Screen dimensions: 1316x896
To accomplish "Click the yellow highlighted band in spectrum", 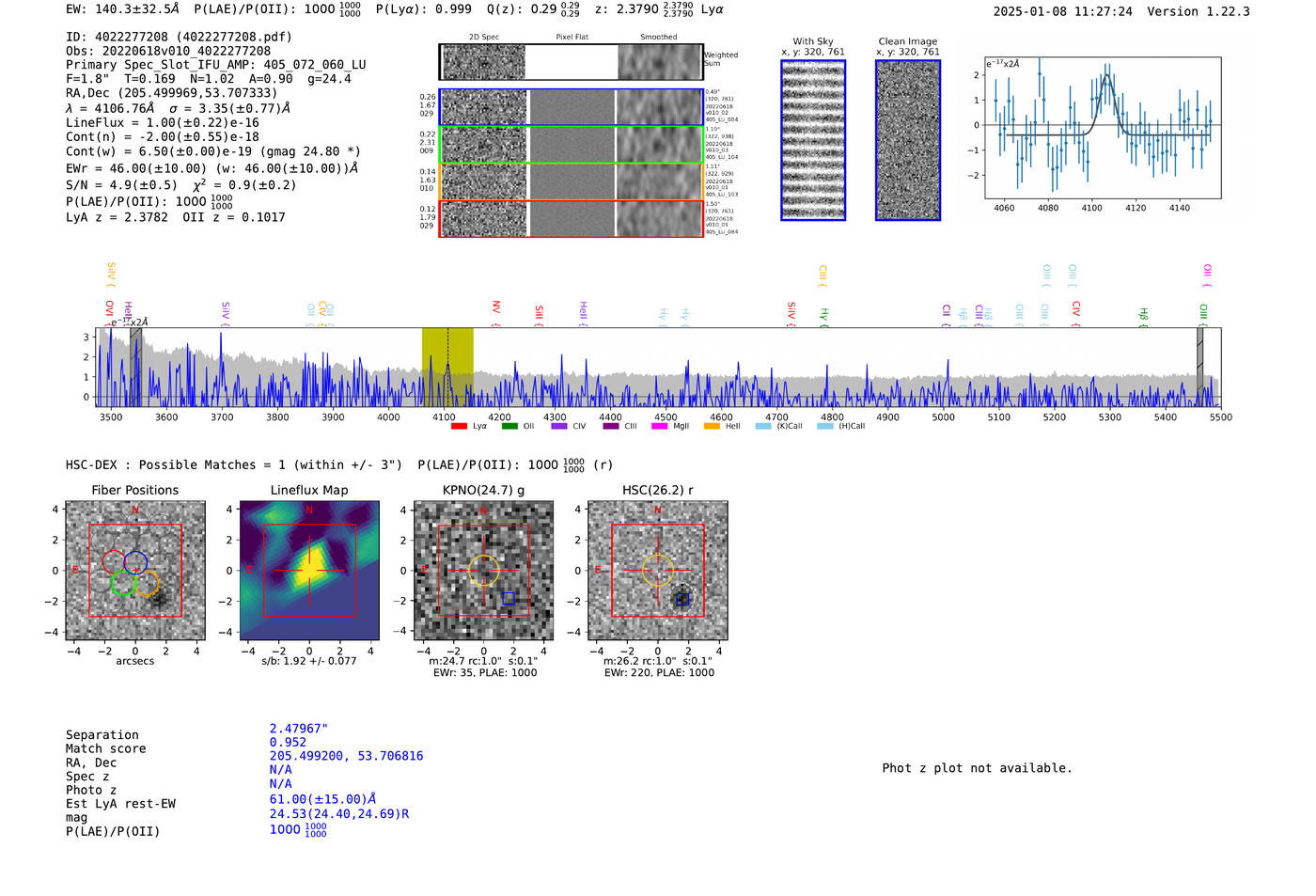I will click(x=447, y=367).
